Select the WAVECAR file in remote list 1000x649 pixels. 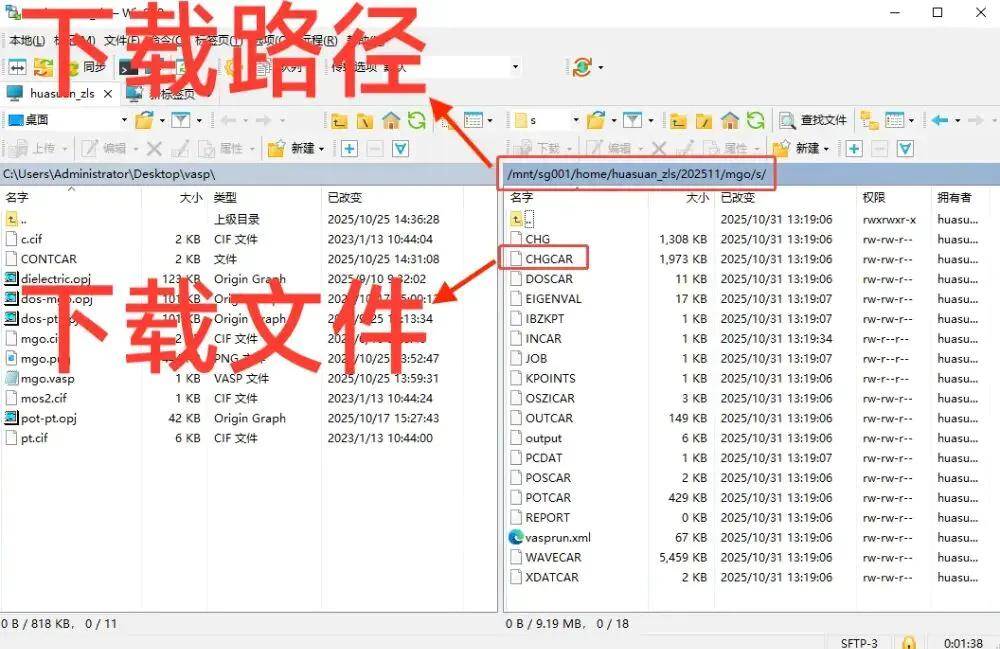coord(552,557)
